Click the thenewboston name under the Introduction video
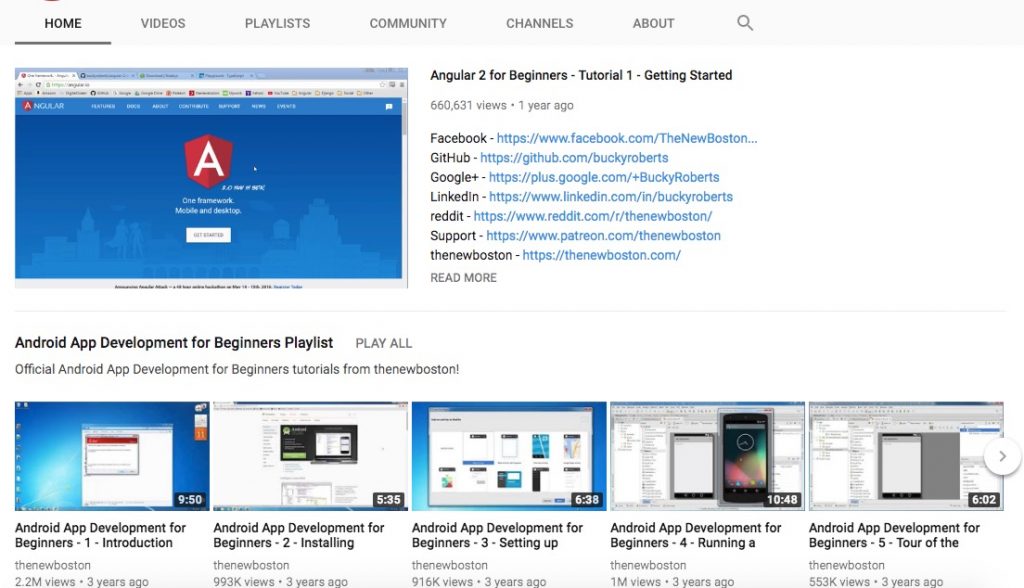Screen dimensions: 1024x588 pyautogui.click(x=53, y=564)
